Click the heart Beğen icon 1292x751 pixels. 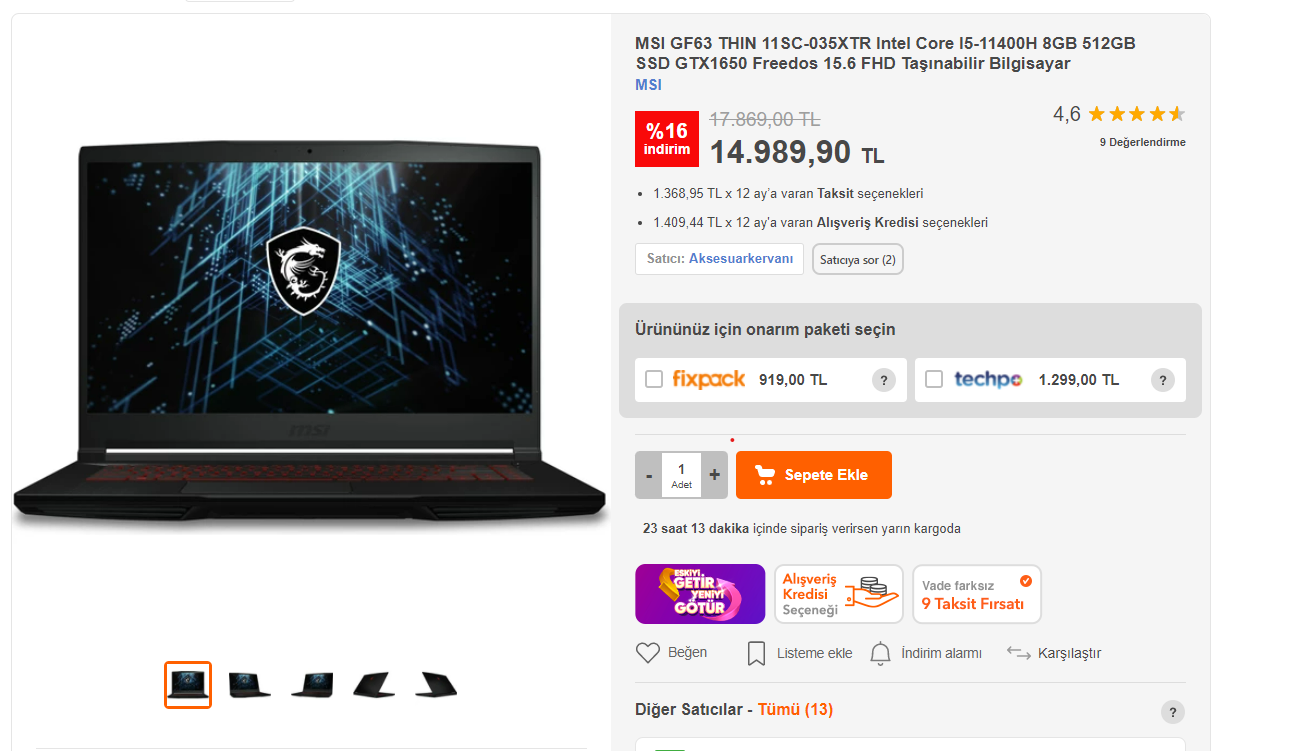(x=648, y=653)
